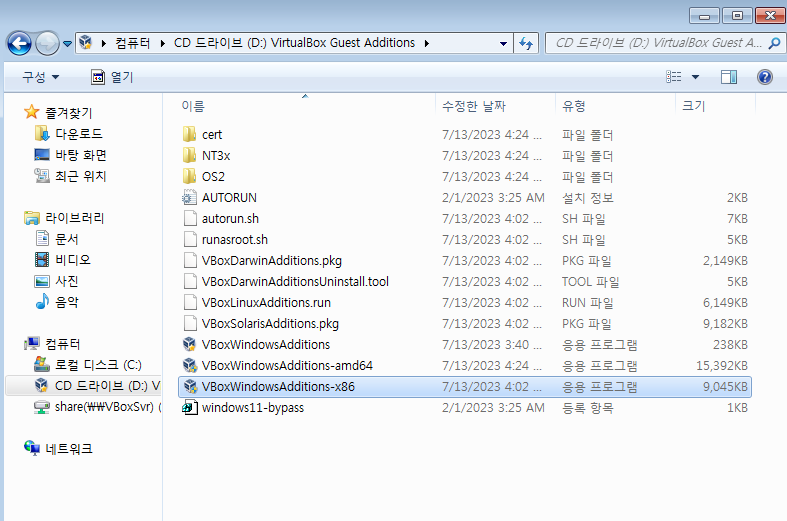The height and width of the screenshot is (521, 787).
Task: Open the recent pages dropdown arrow
Action: coord(67,44)
